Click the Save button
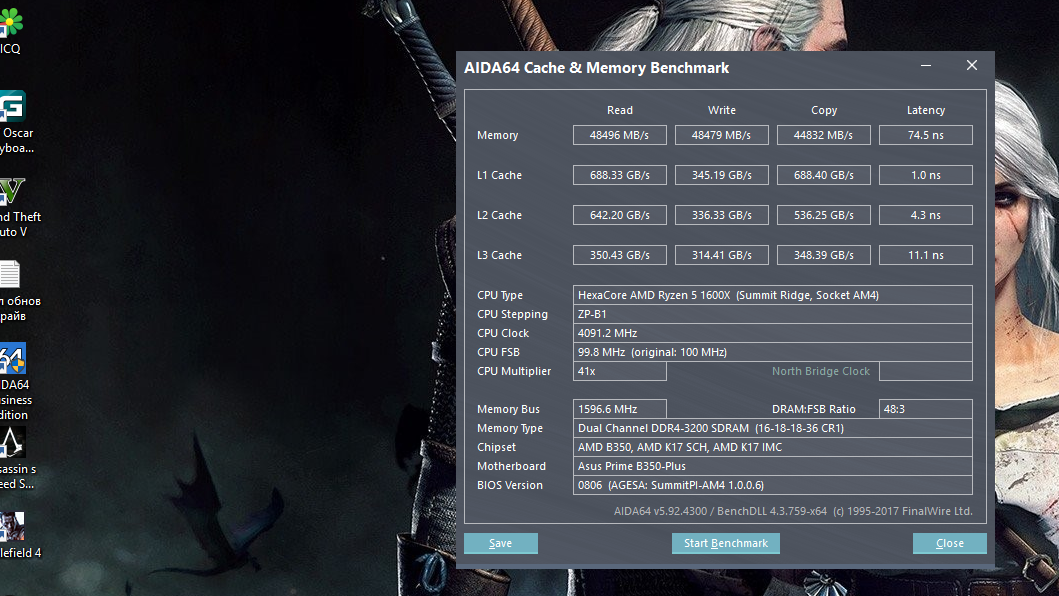Image resolution: width=1059 pixels, height=596 pixels. [x=500, y=543]
